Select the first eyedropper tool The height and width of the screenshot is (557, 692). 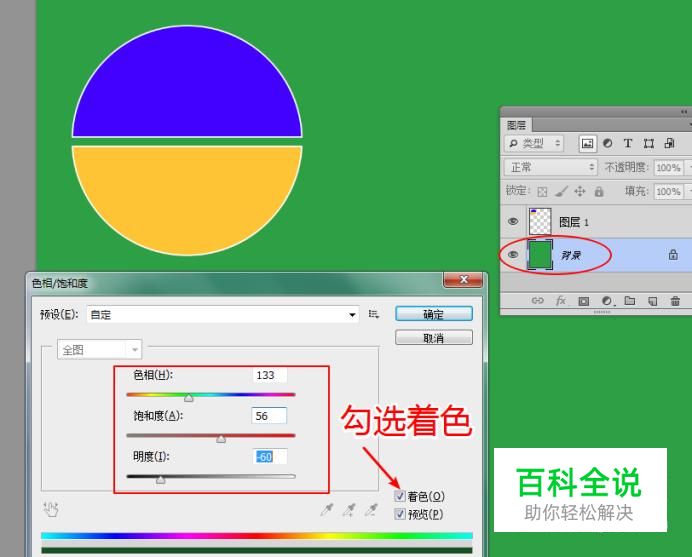coord(327,510)
